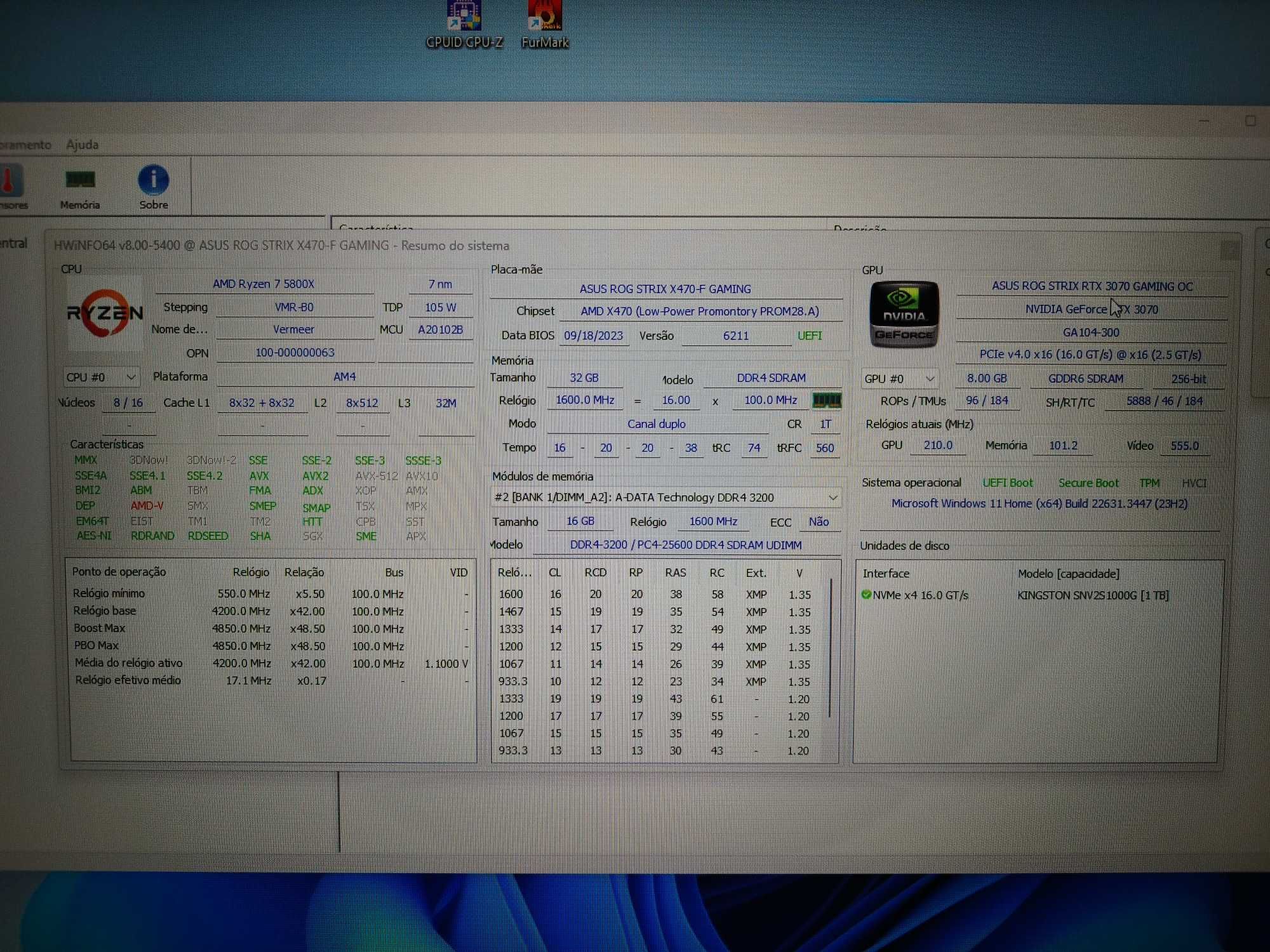Click the DDR4-3200 / PC4-25600 module model
Image resolution: width=1270 pixels, height=952 pixels.
click(686, 545)
